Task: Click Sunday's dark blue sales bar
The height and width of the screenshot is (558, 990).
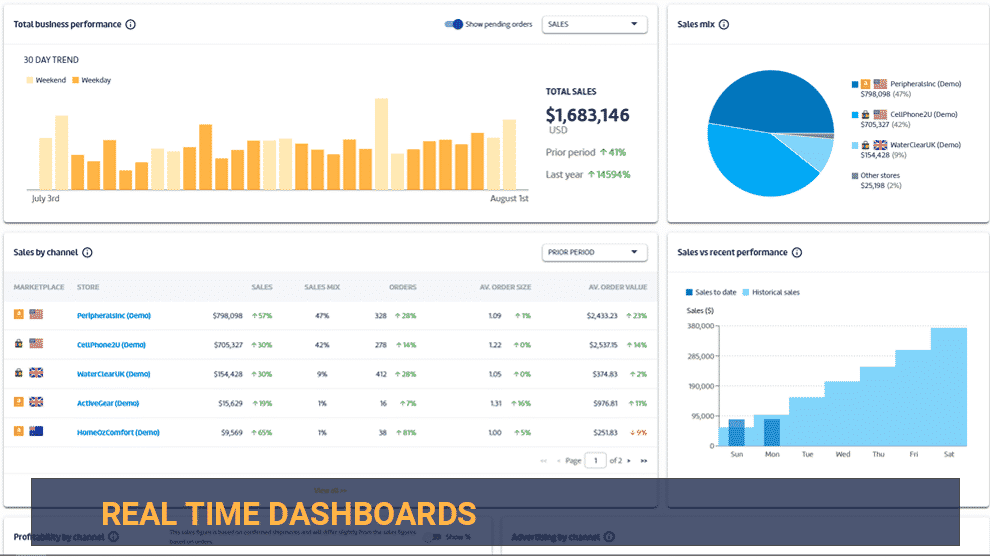Action: click(x=736, y=432)
